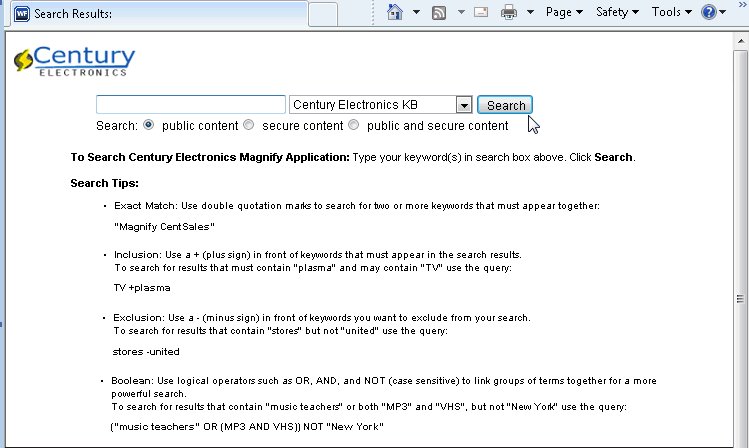This screenshot has height=448, width=749.
Task: Click the Search Results tab page icon
Action: (x=21, y=14)
